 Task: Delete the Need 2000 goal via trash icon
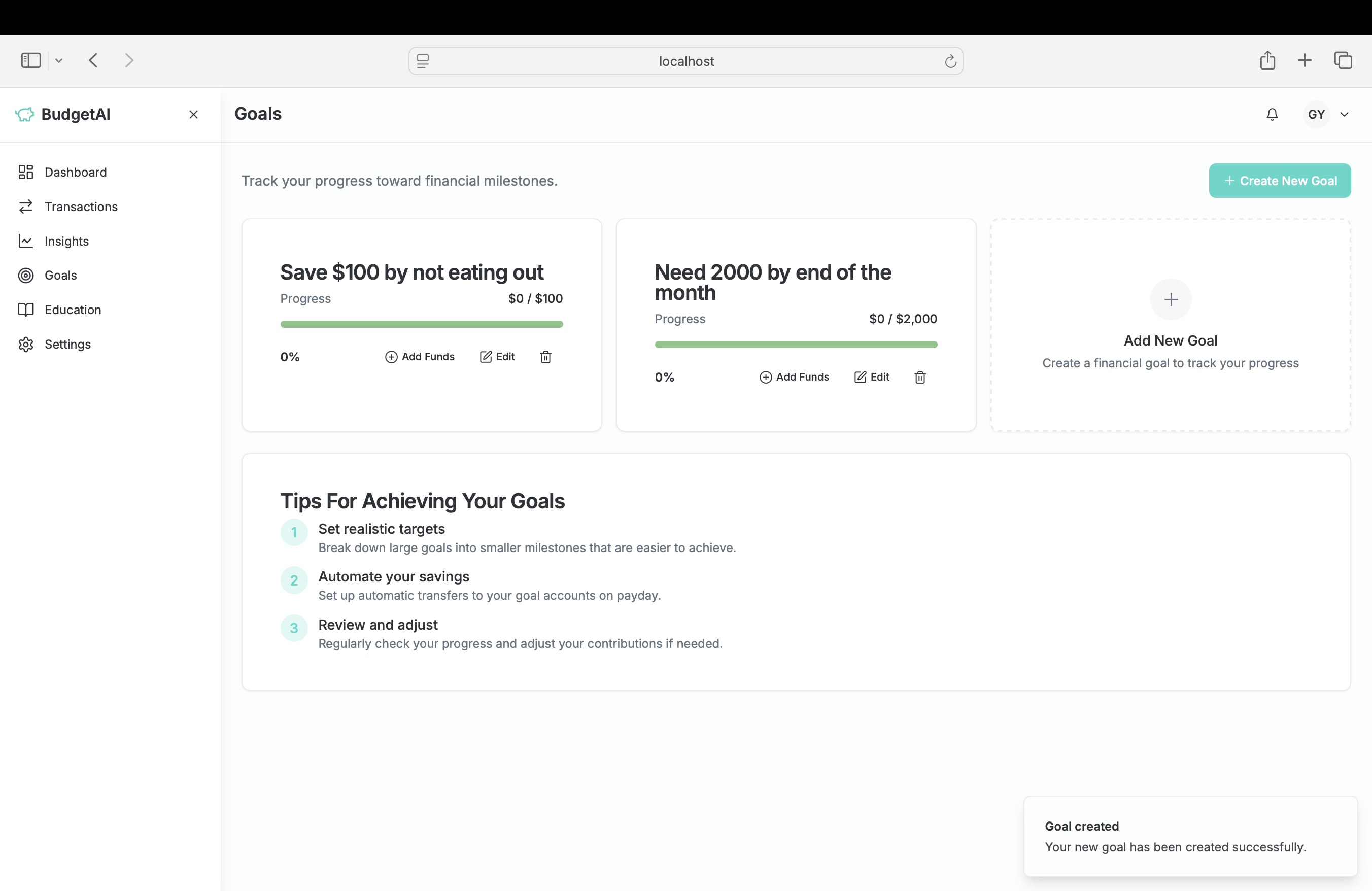tap(919, 377)
